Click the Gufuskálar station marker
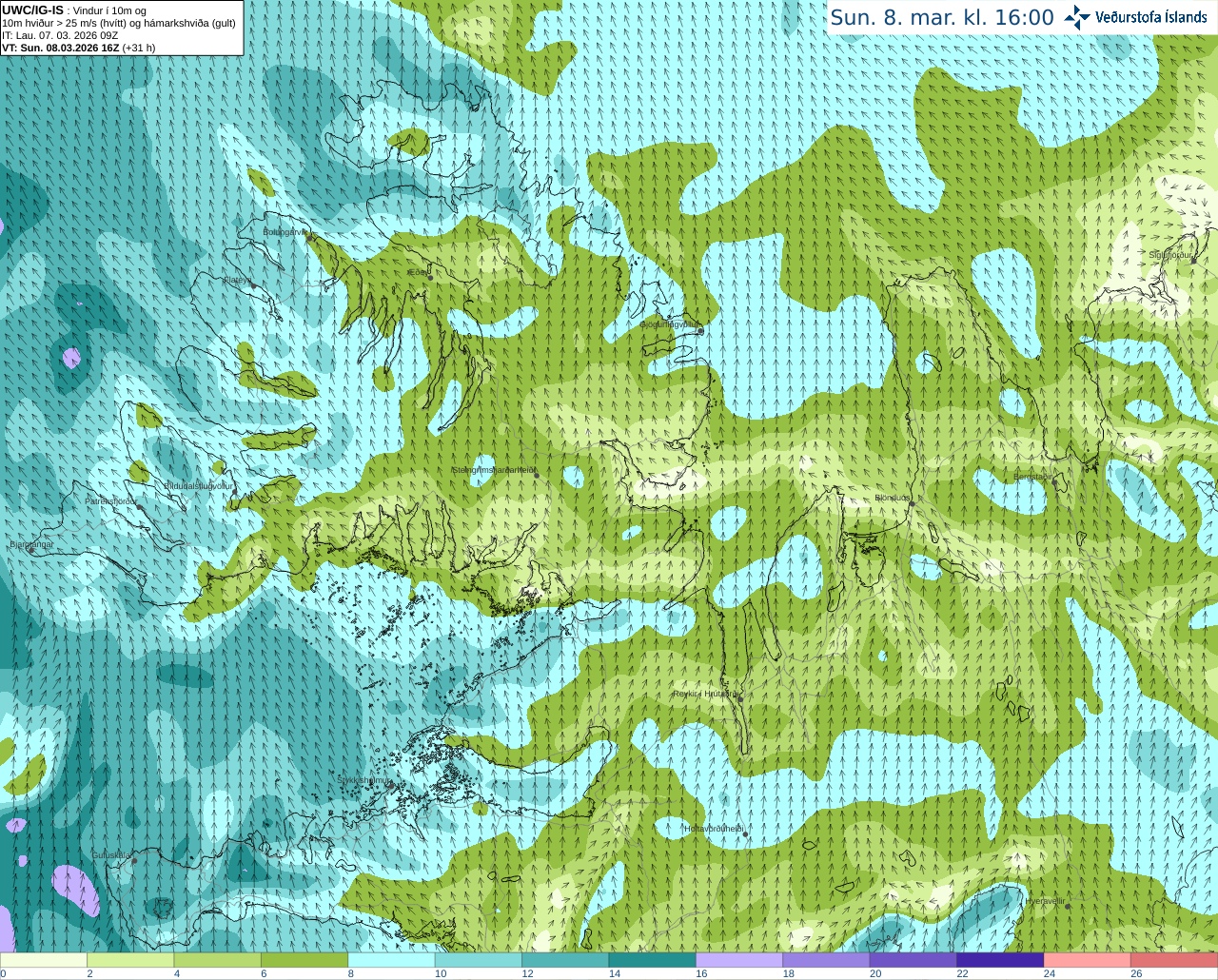The width and height of the screenshot is (1218, 980). point(134,861)
